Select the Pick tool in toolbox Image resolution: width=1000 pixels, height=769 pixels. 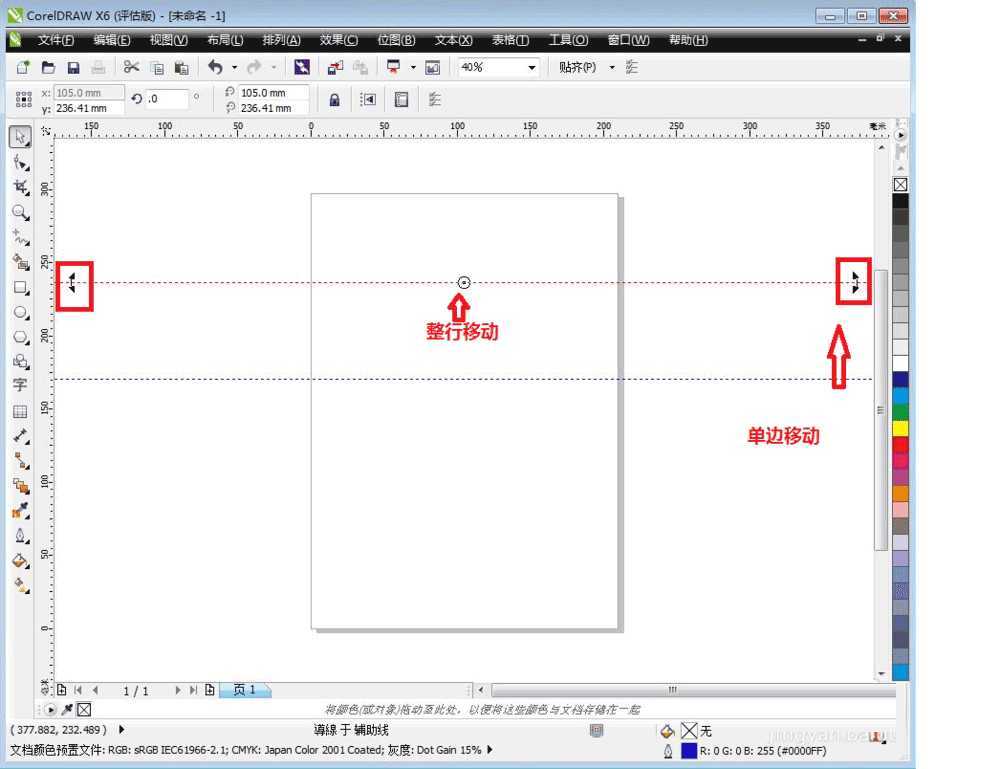(x=20, y=137)
